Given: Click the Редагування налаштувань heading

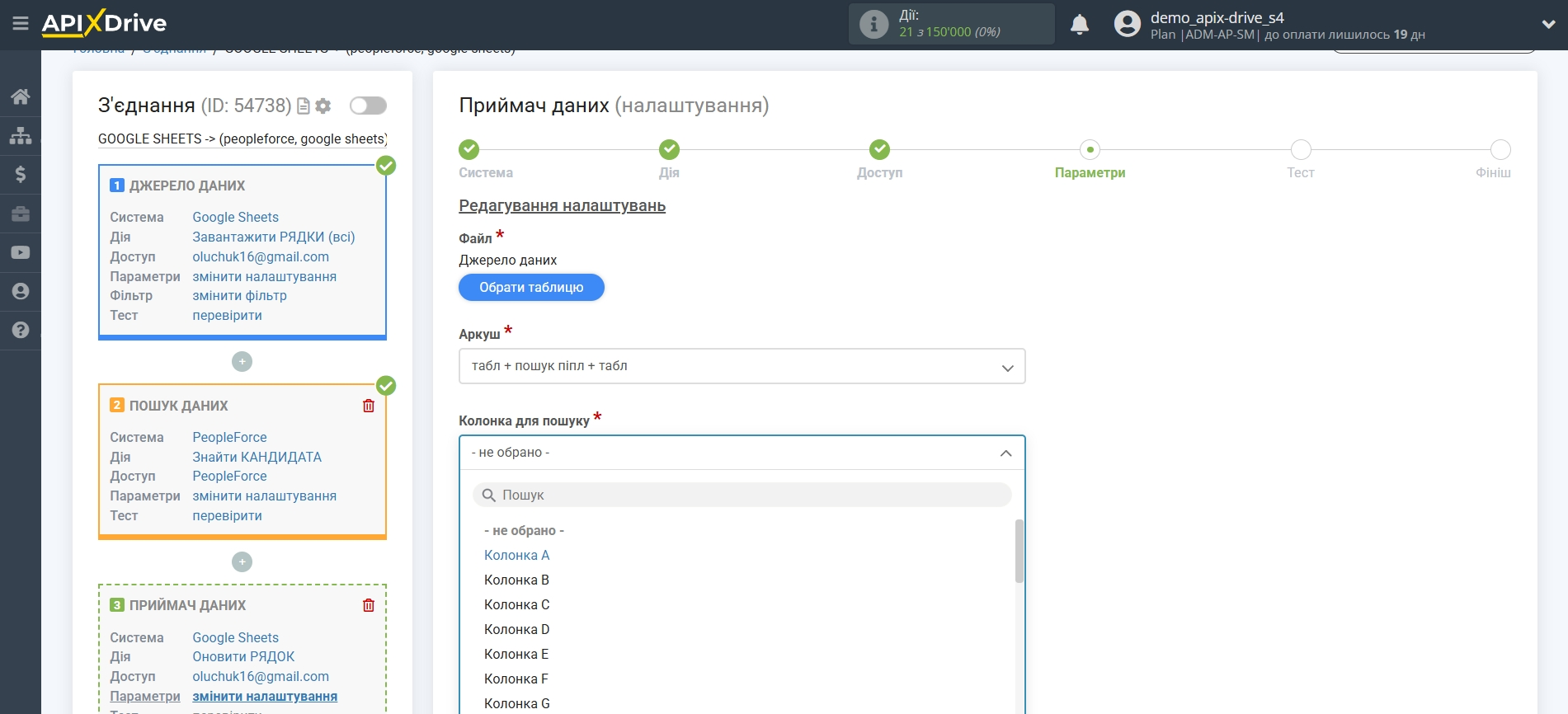Looking at the screenshot, I should point(562,206).
